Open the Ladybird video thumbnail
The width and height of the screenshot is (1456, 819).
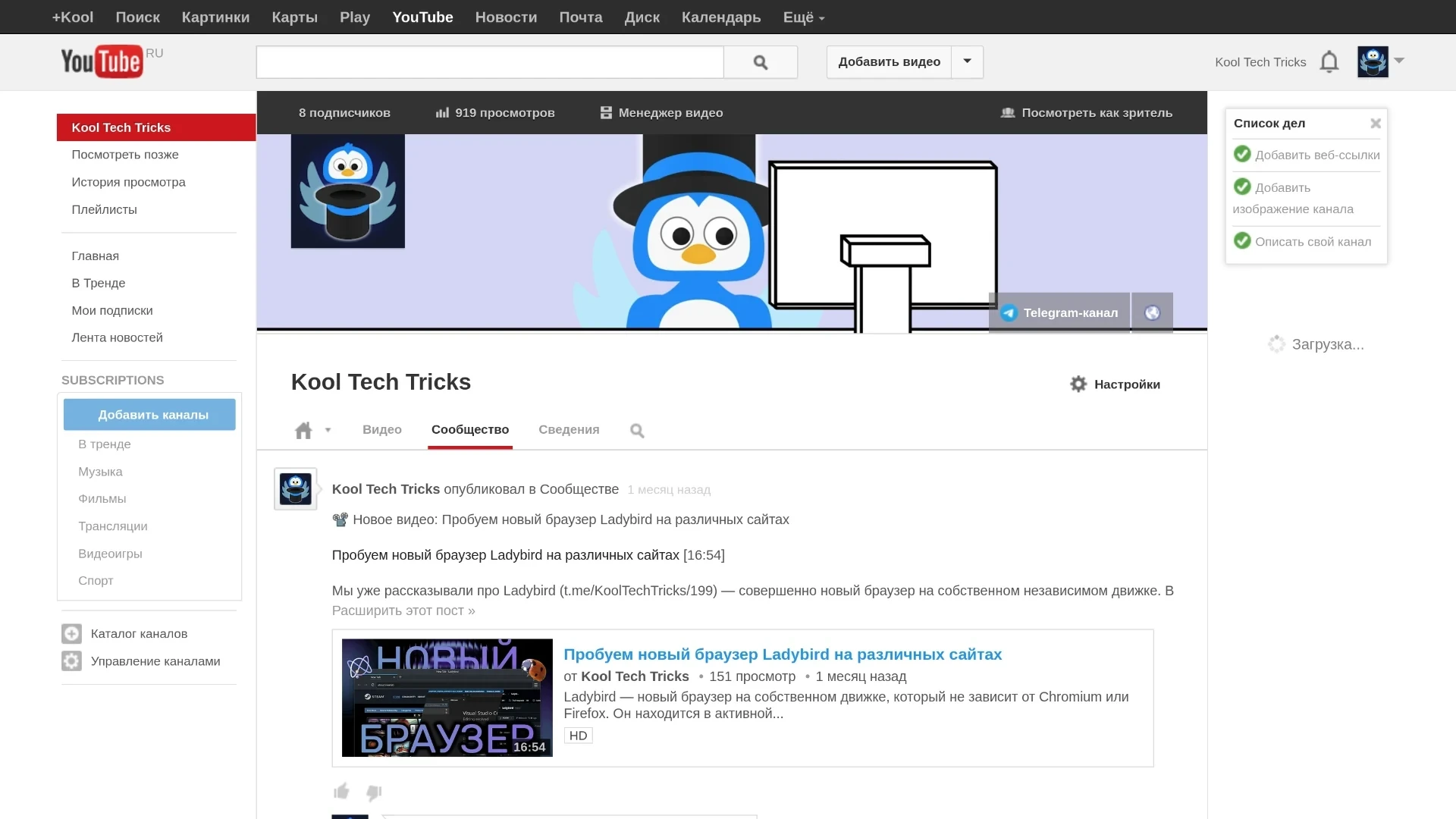(447, 698)
